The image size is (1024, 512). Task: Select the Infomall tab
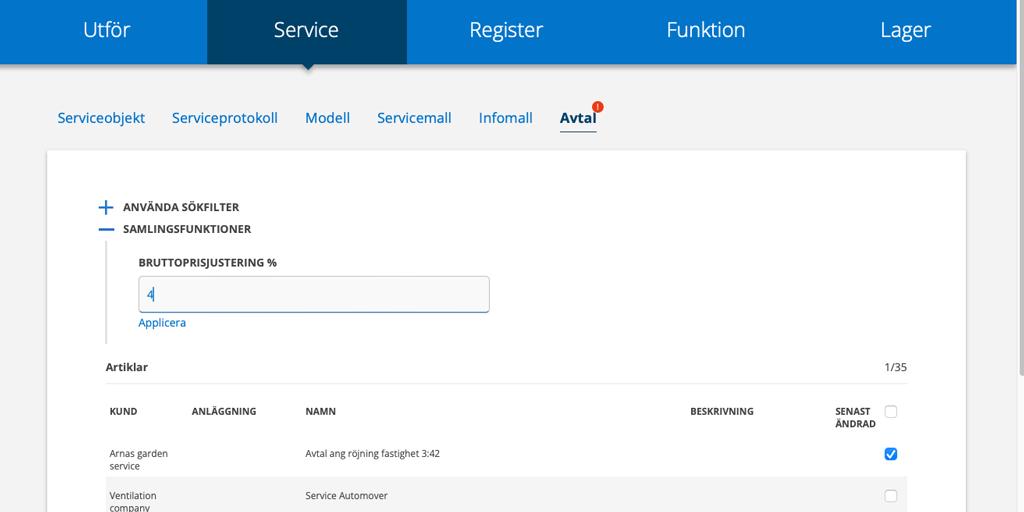505,118
